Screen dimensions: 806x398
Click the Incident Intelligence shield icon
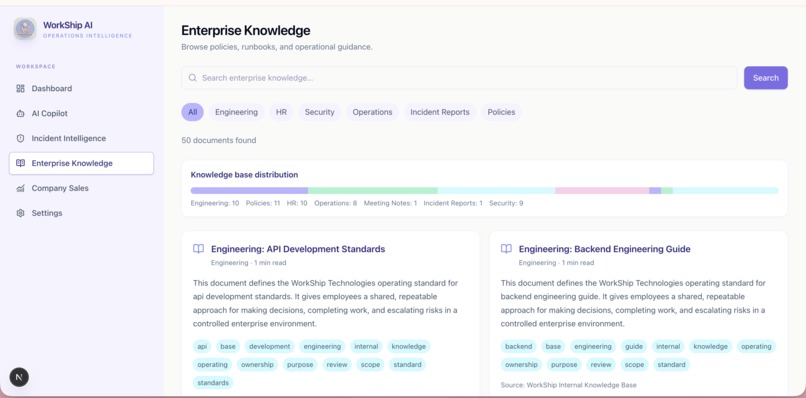tap(21, 138)
